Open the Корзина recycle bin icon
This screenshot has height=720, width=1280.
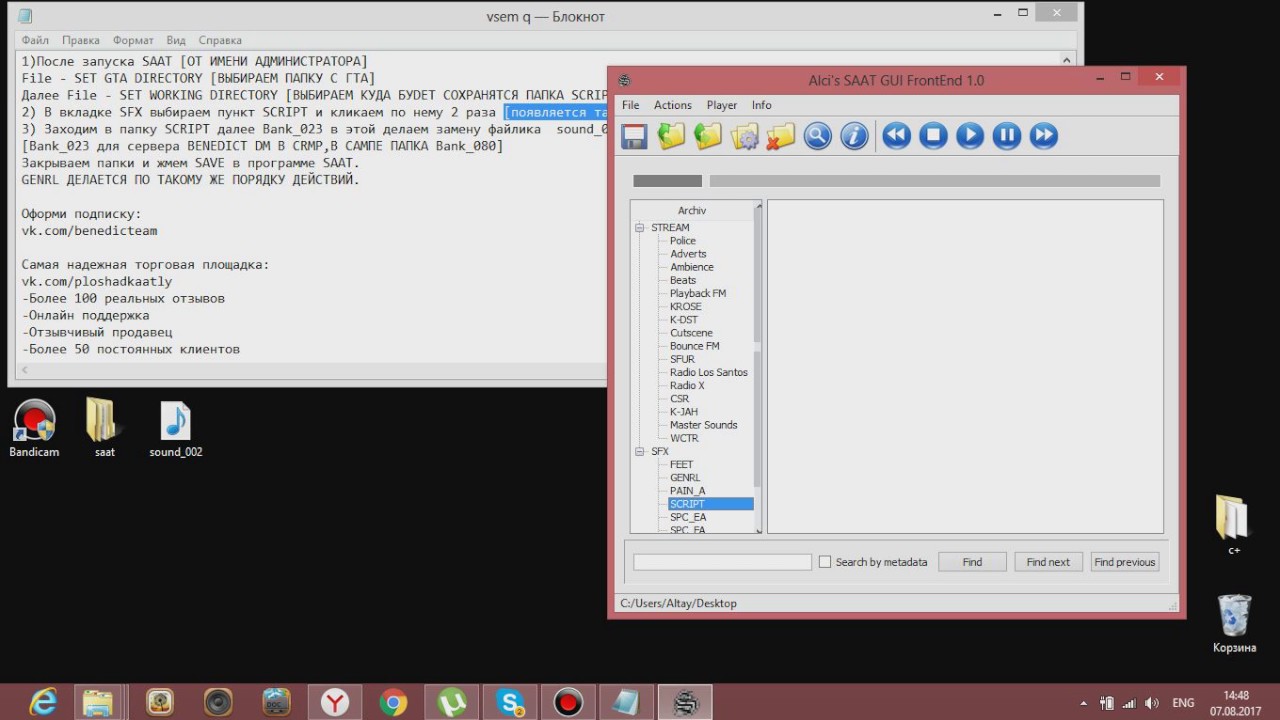coord(1234,622)
